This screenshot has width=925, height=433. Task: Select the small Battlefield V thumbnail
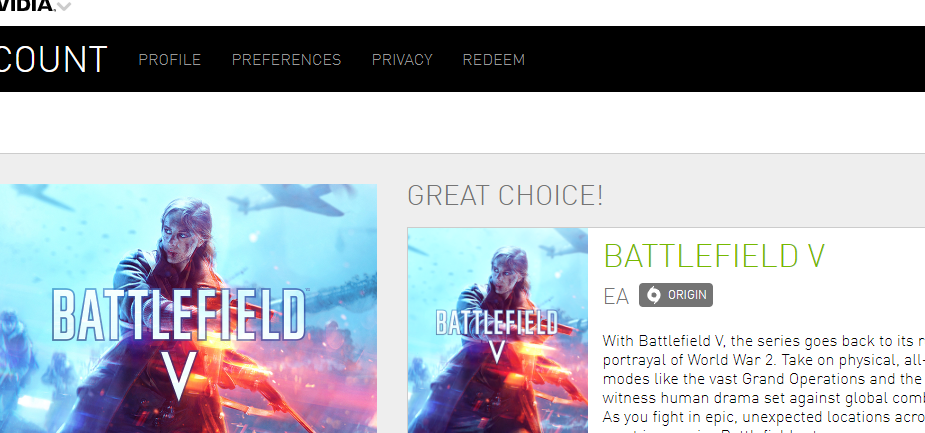[497, 330]
